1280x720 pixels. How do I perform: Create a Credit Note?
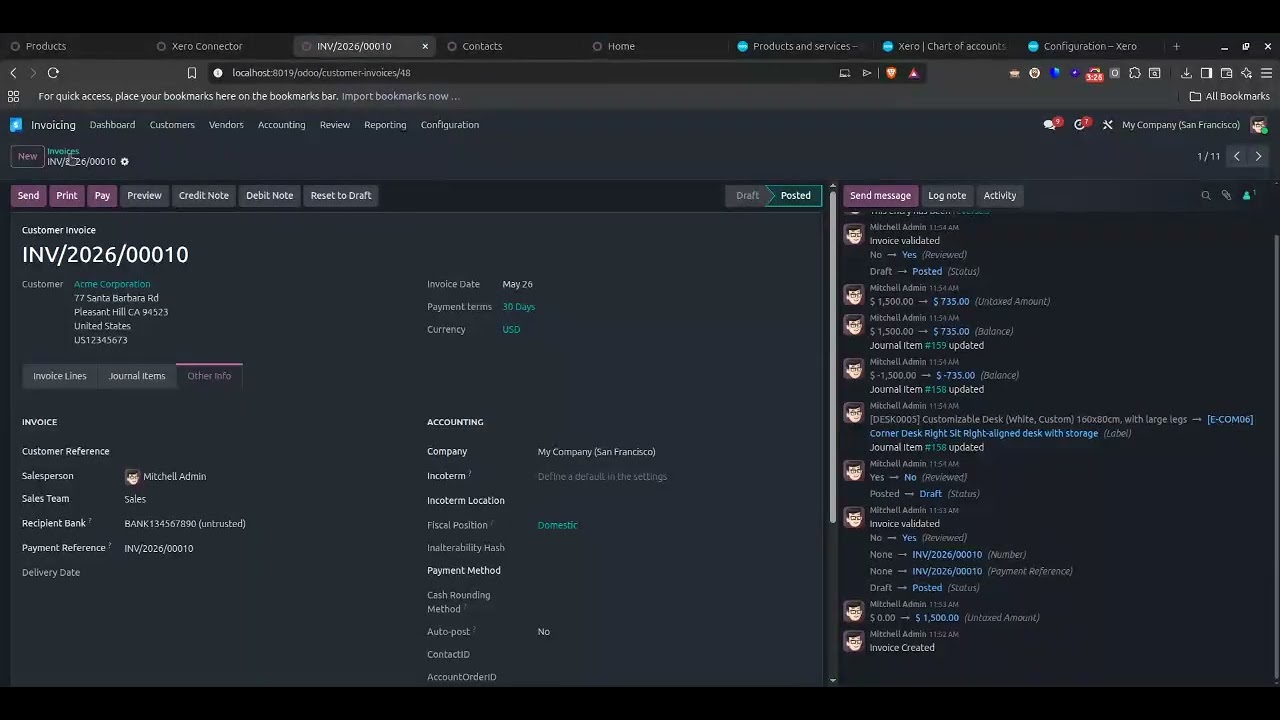(x=204, y=196)
